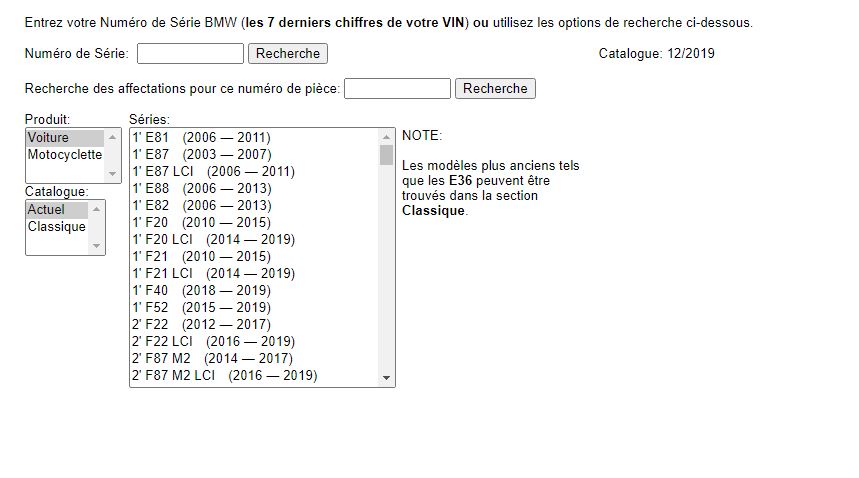Screen dimensions: 859x478
Task: Select series 1' E88 (2006 — 2013)
Action: coord(201,189)
